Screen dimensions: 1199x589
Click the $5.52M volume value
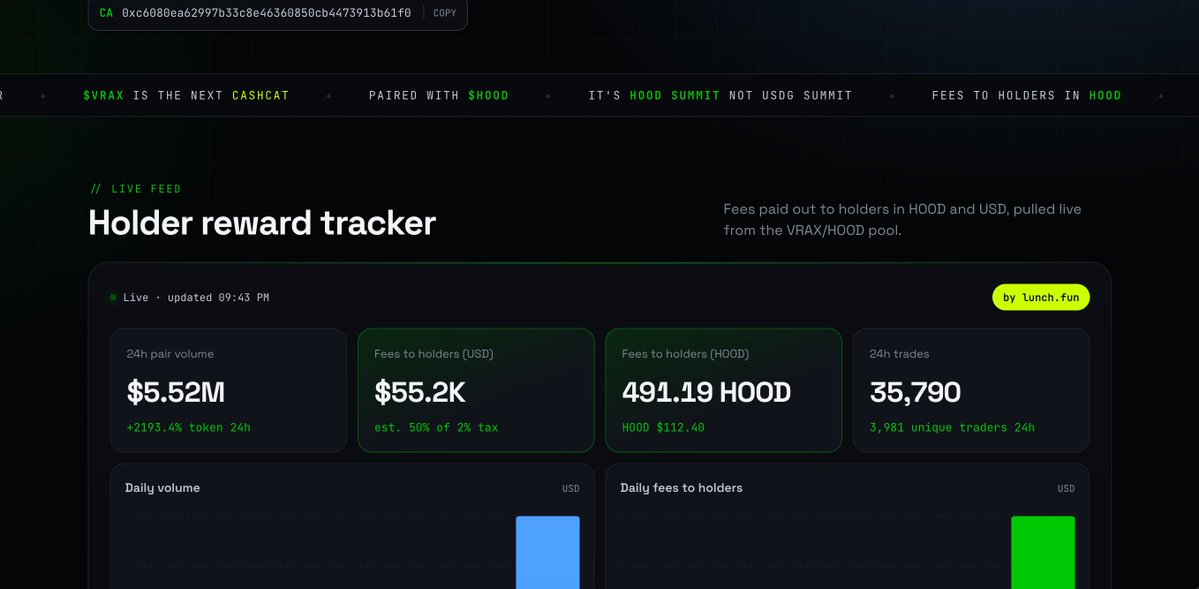(x=176, y=392)
